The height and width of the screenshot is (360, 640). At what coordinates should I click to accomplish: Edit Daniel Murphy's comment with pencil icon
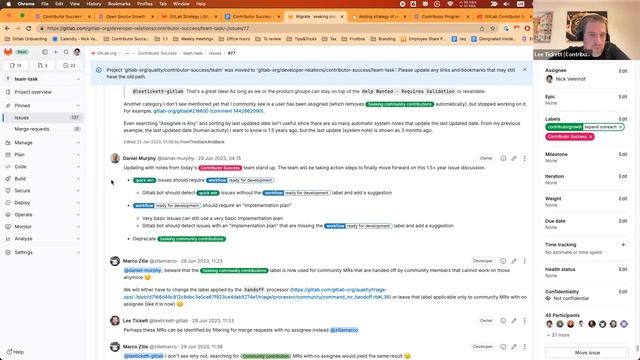[x=514, y=158]
